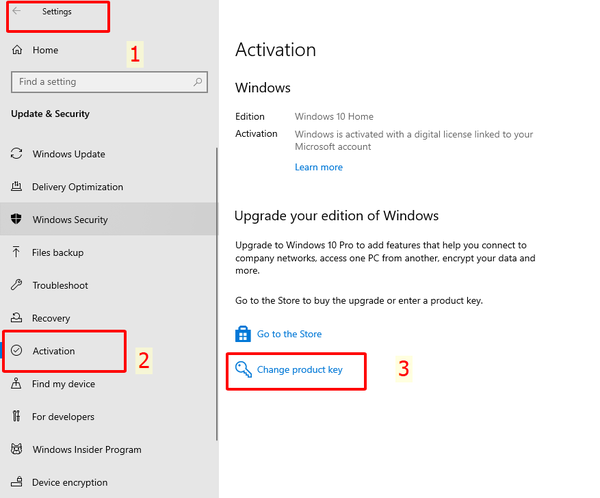
Task: Click the Windows section heading
Action: point(262,88)
